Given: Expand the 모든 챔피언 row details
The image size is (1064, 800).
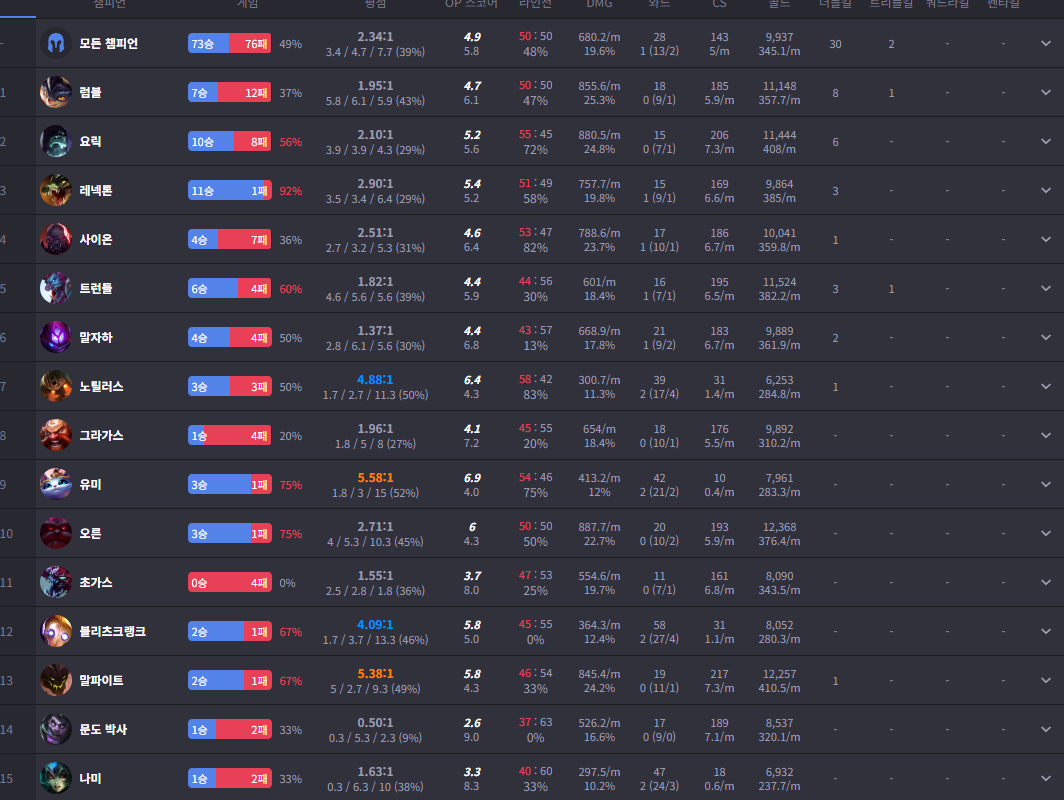Looking at the screenshot, I should coord(1046,44).
